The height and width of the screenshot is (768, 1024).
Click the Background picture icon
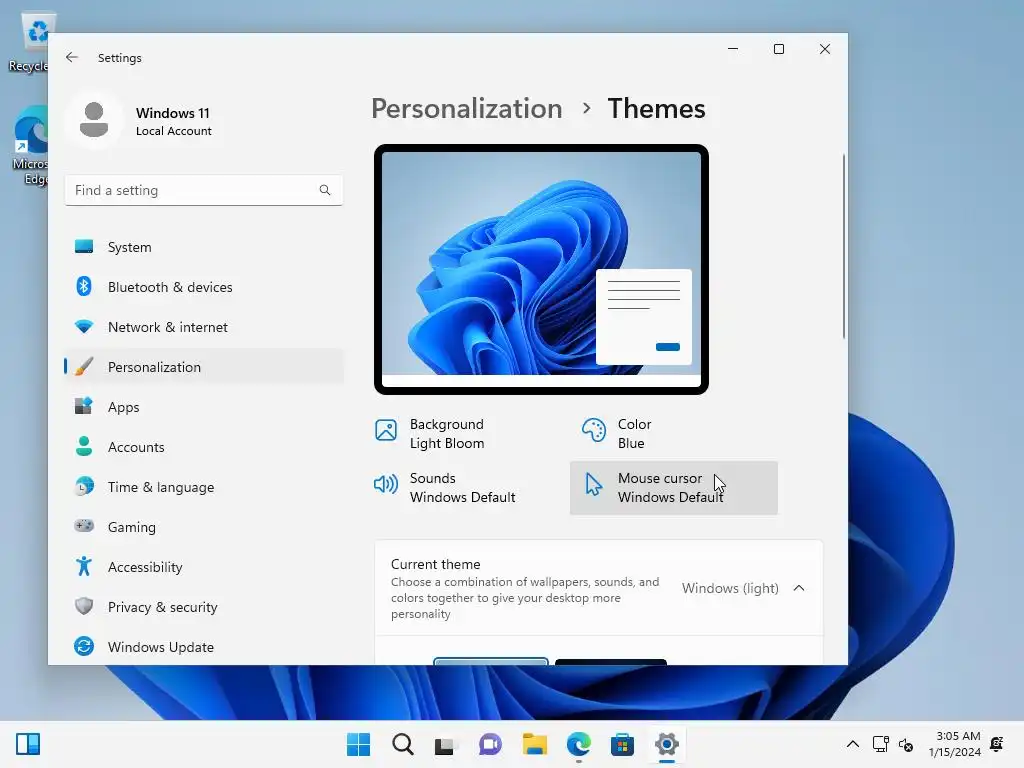point(386,430)
